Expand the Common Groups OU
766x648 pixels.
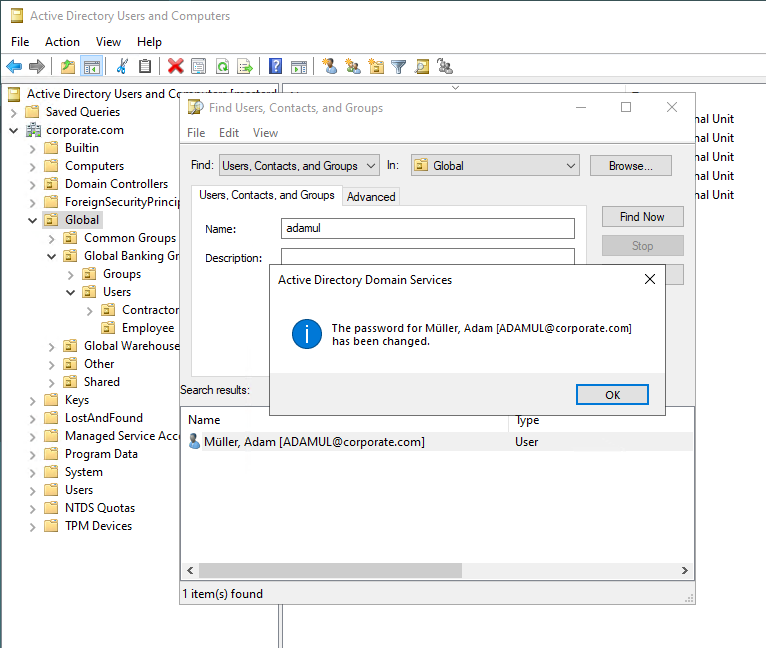click(x=51, y=238)
